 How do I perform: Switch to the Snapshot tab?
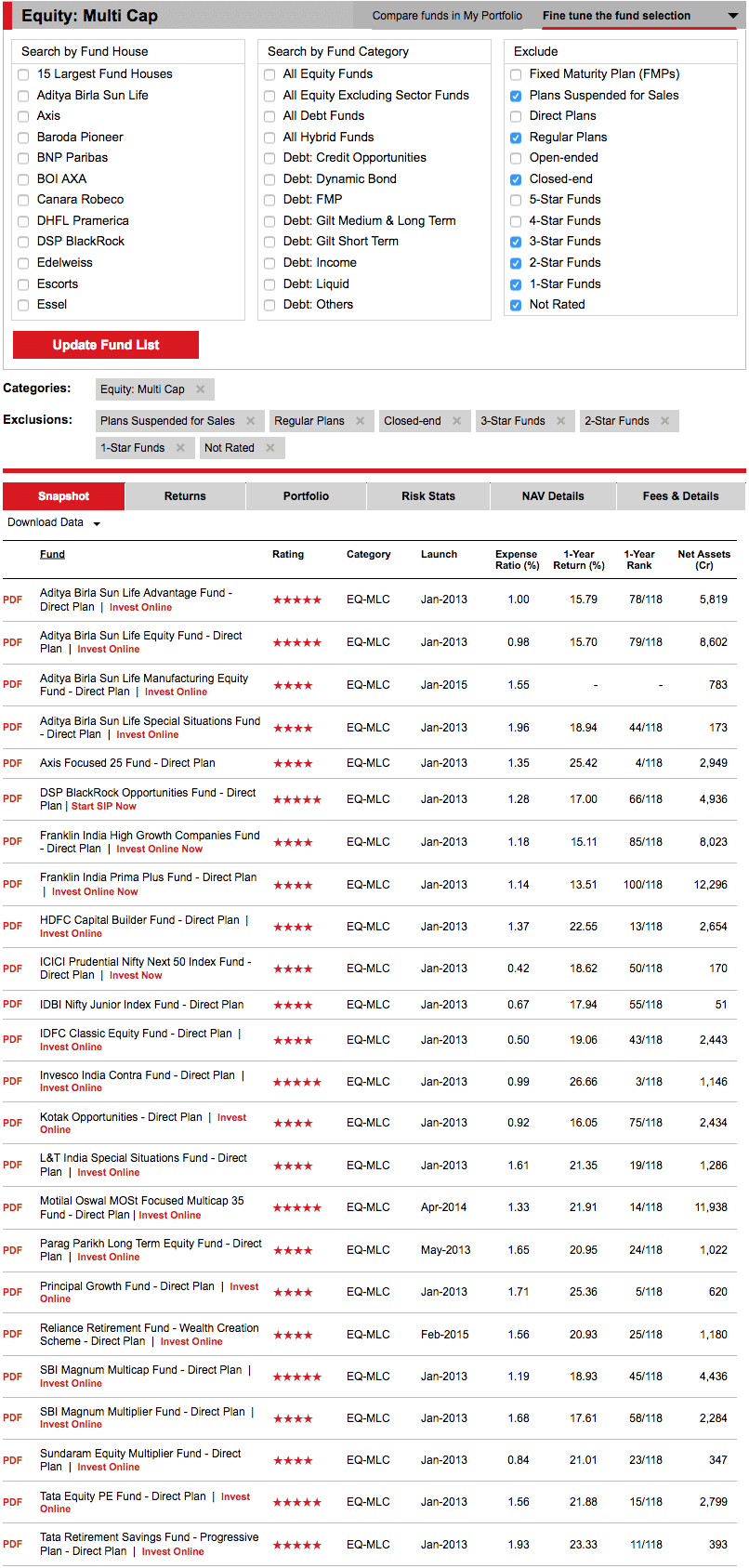pyautogui.click(x=63, y=496)
